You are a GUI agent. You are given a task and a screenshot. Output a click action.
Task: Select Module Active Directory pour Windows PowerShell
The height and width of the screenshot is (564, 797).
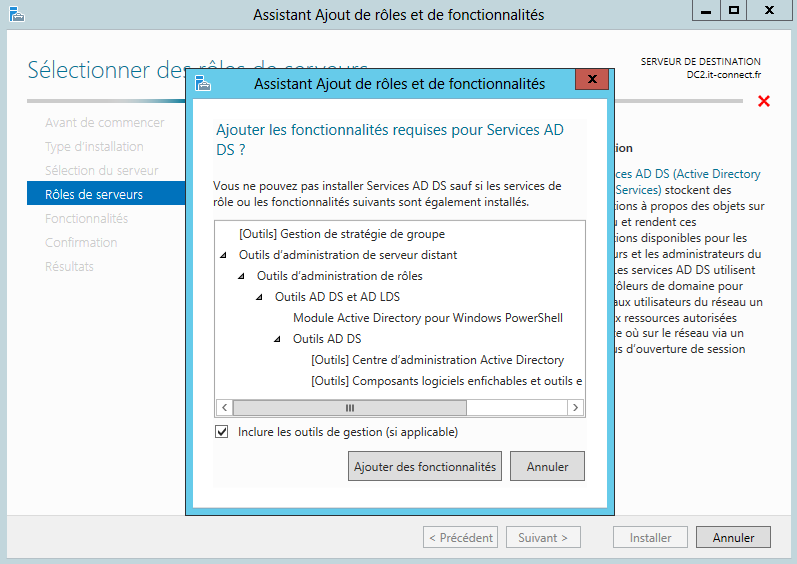[x=428, y=318]
